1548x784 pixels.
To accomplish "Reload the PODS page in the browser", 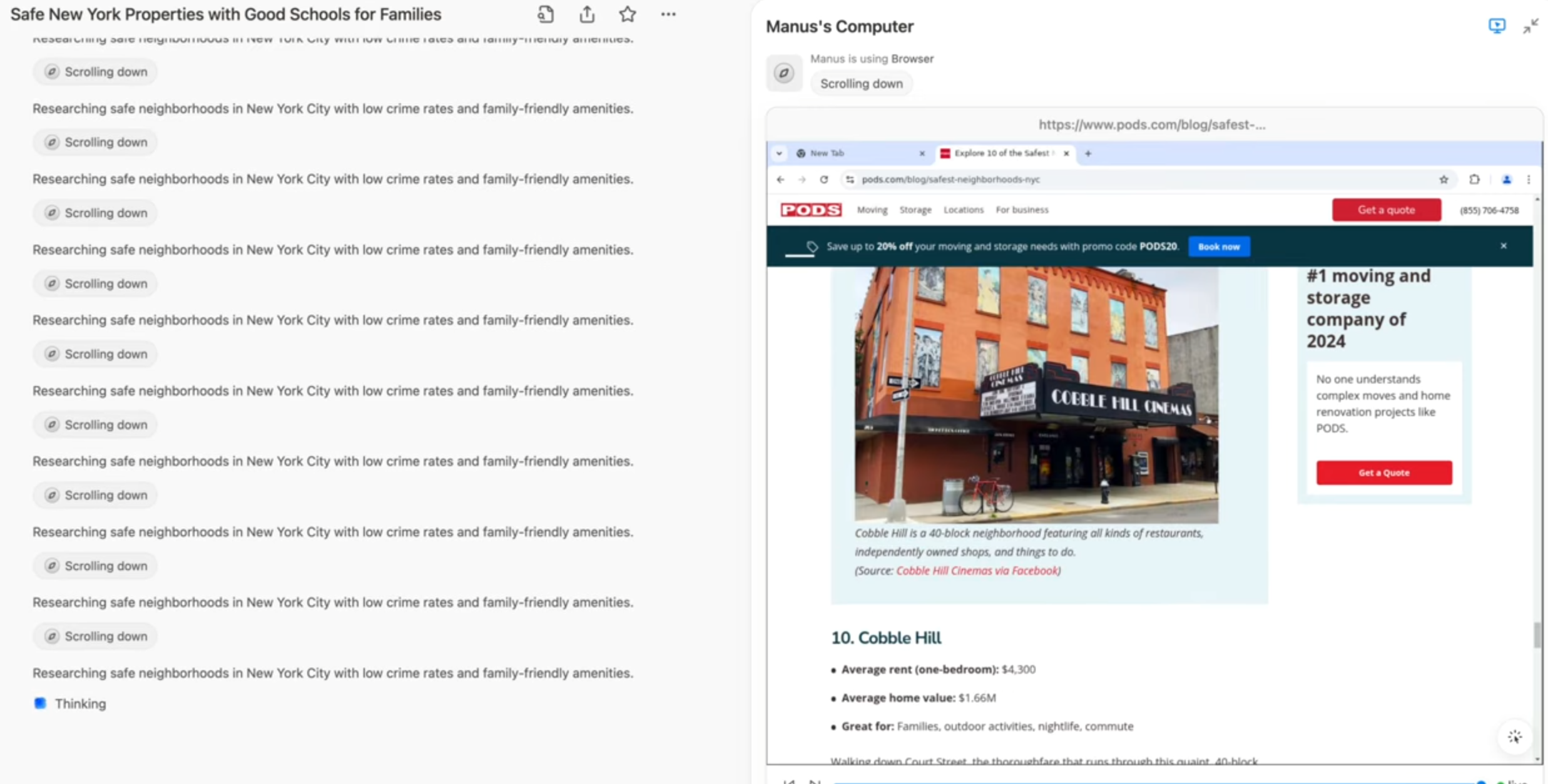I will [823, 180].
